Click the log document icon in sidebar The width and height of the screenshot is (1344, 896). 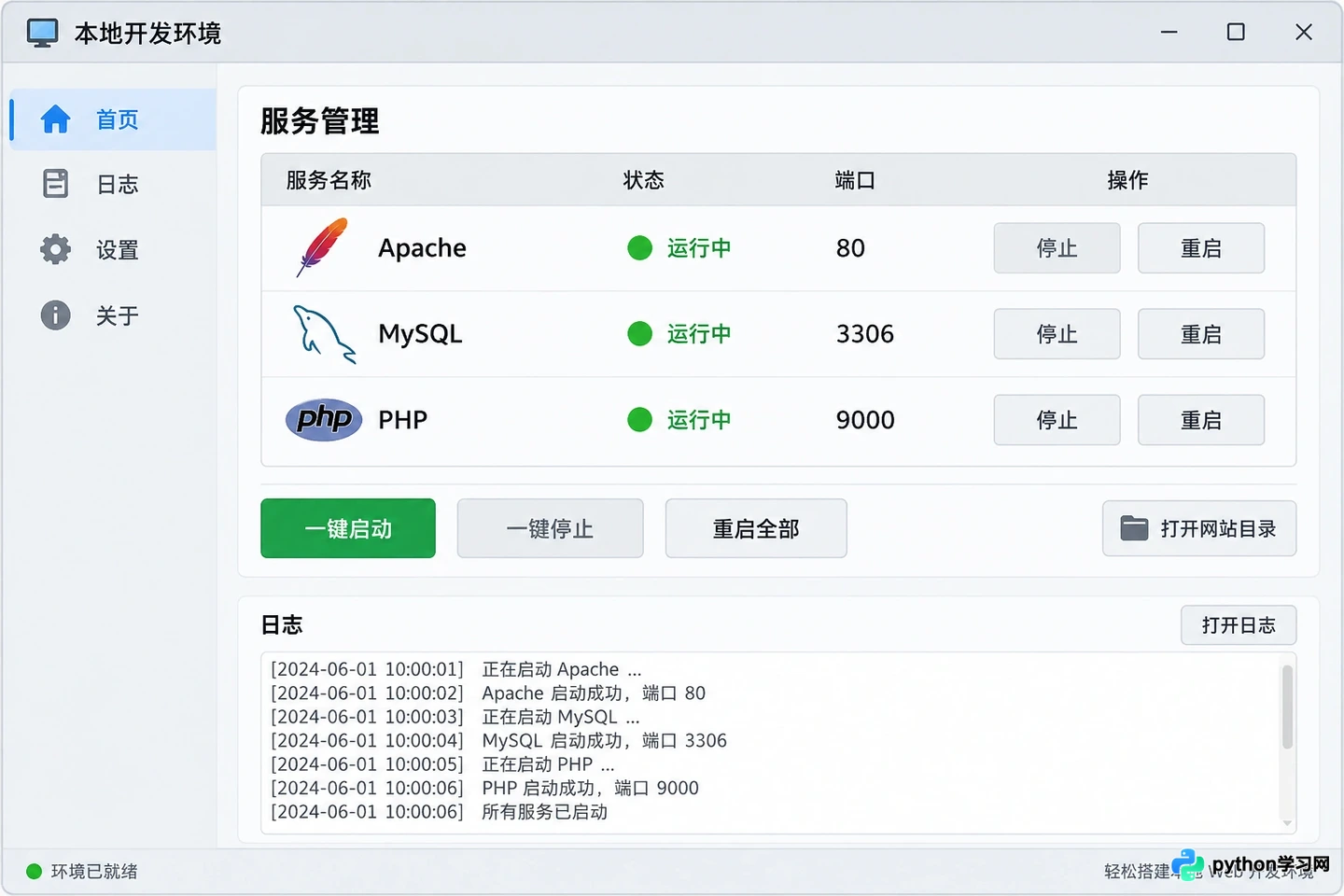(56, 184)
